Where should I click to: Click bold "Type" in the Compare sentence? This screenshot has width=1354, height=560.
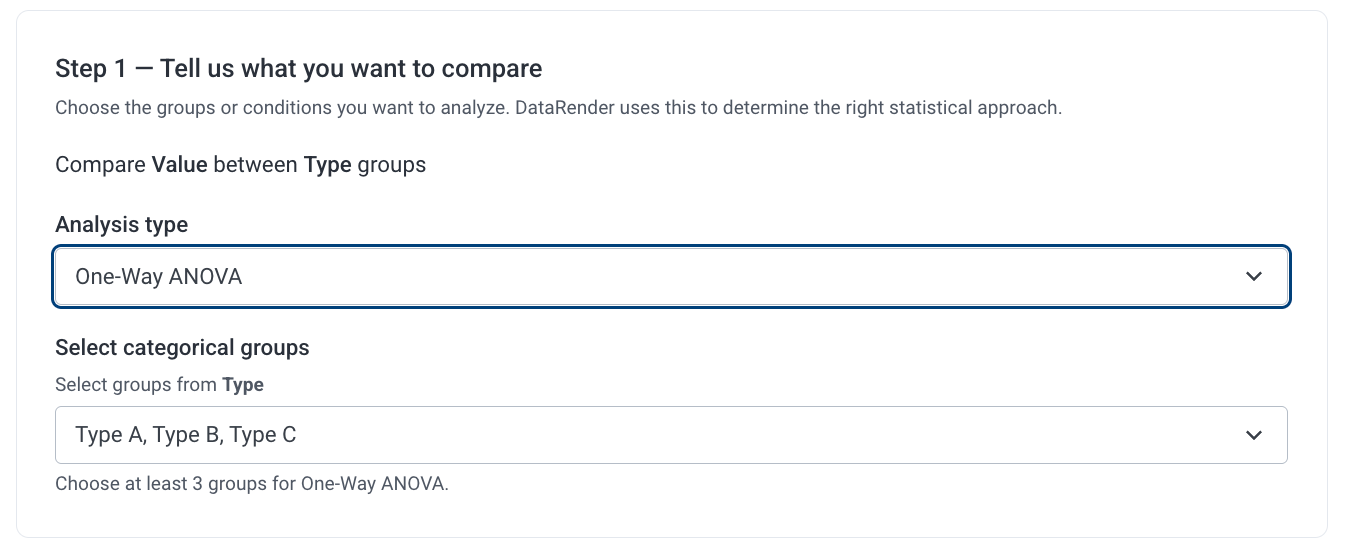(327, 165)
